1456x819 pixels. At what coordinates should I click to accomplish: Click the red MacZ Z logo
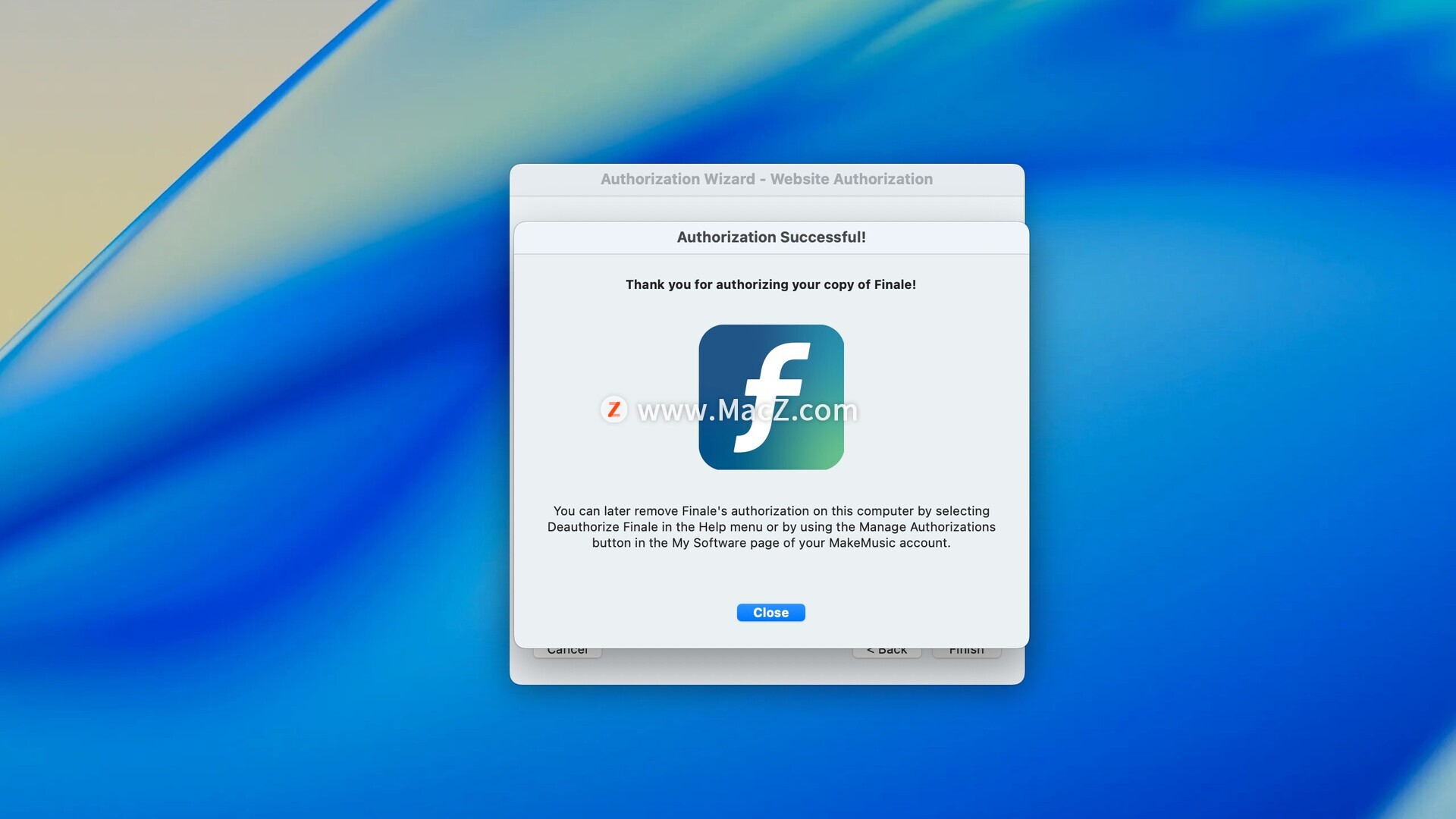coord(614,409)
